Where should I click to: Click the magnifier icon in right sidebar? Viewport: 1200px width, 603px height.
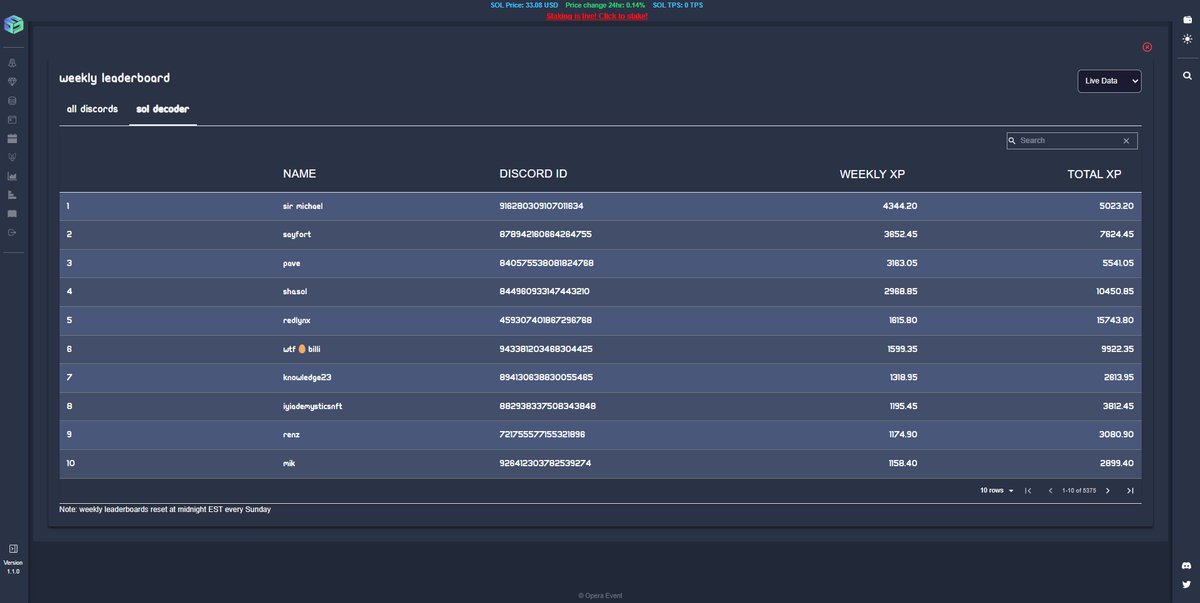pyautogui.click(x=1187, y=76)
